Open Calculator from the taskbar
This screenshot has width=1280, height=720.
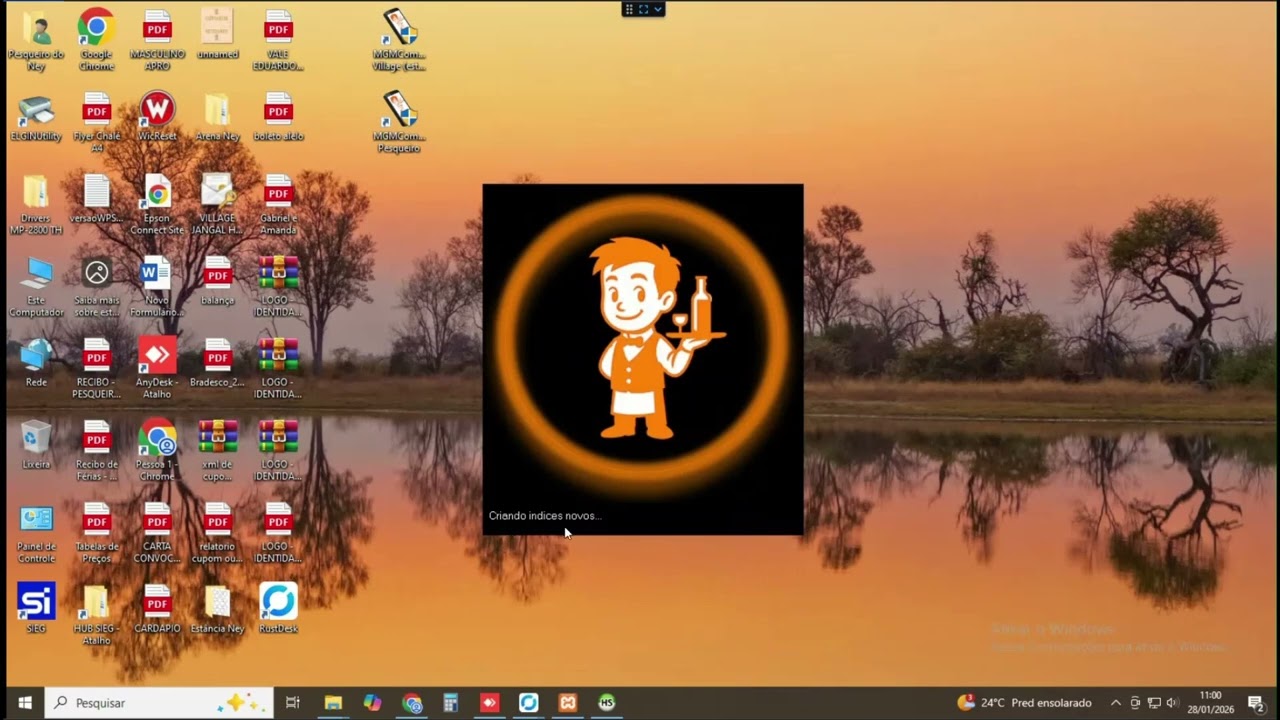click(x=451, y=703)
